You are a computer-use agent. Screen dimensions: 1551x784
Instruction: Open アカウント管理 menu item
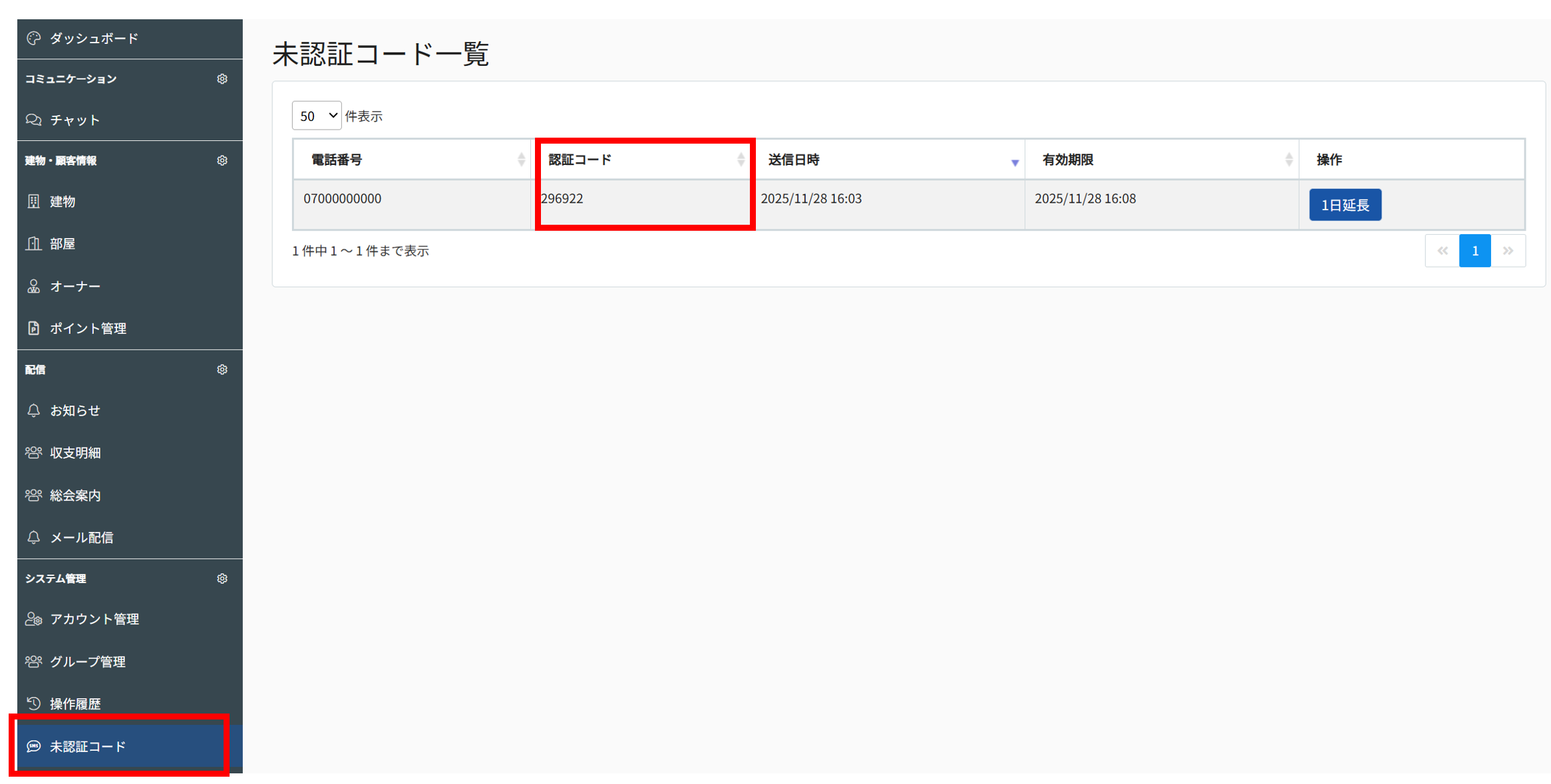point(94,619)
